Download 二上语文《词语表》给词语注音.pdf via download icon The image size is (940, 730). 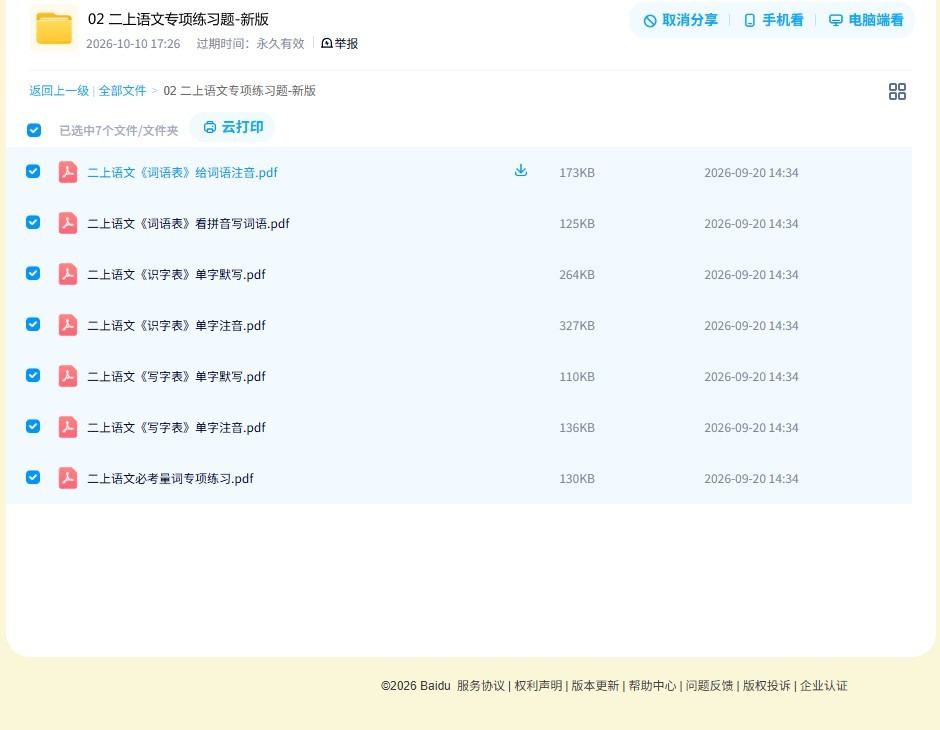[521, 171]
